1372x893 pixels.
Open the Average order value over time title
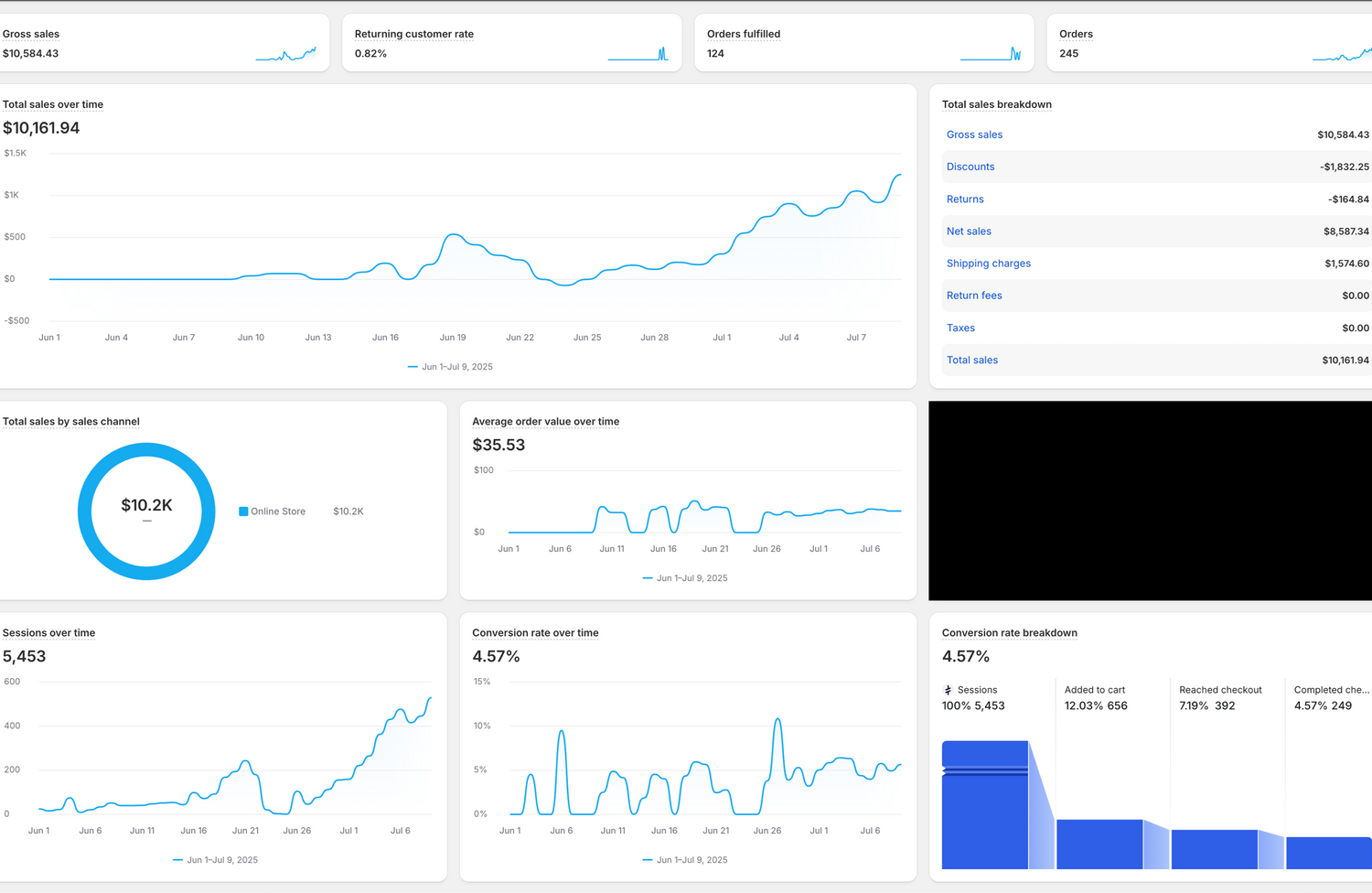pos(545,422)
